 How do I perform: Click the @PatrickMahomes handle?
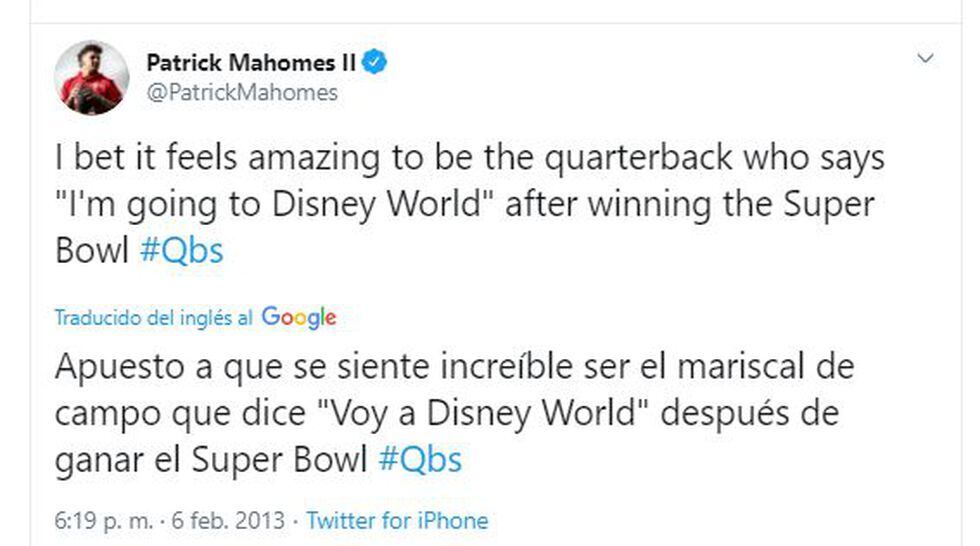pyautogui.click(x=242, y=93)
